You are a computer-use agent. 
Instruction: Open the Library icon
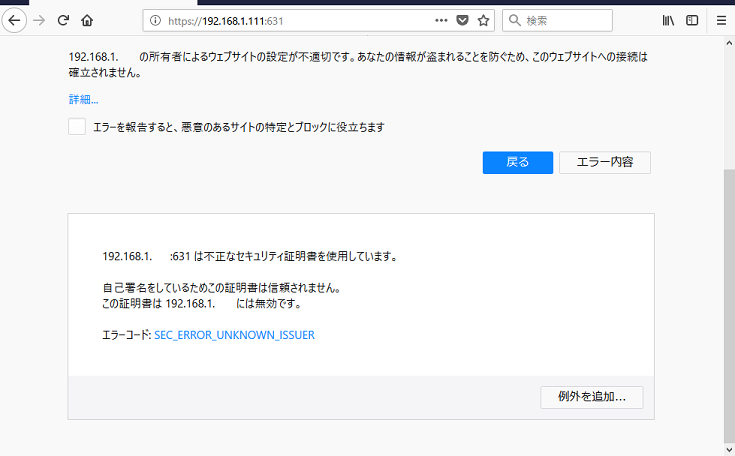(x=668, y=20)
